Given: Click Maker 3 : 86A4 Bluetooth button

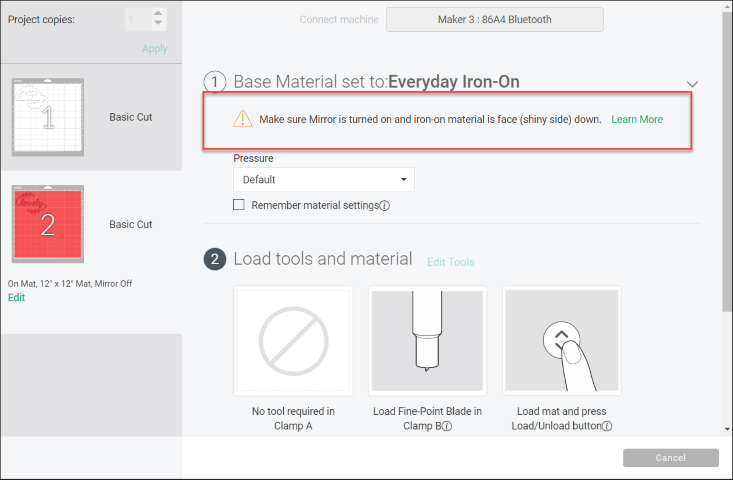Looking at the screenshot, I should 494,19.
